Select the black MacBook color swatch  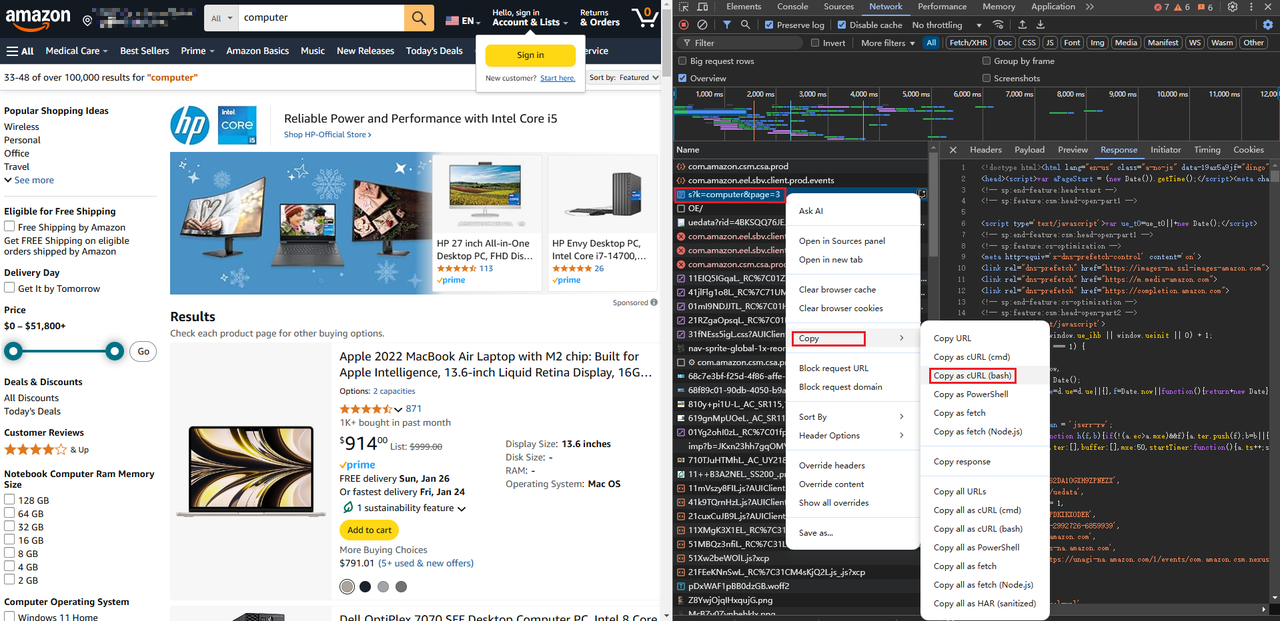365,587
